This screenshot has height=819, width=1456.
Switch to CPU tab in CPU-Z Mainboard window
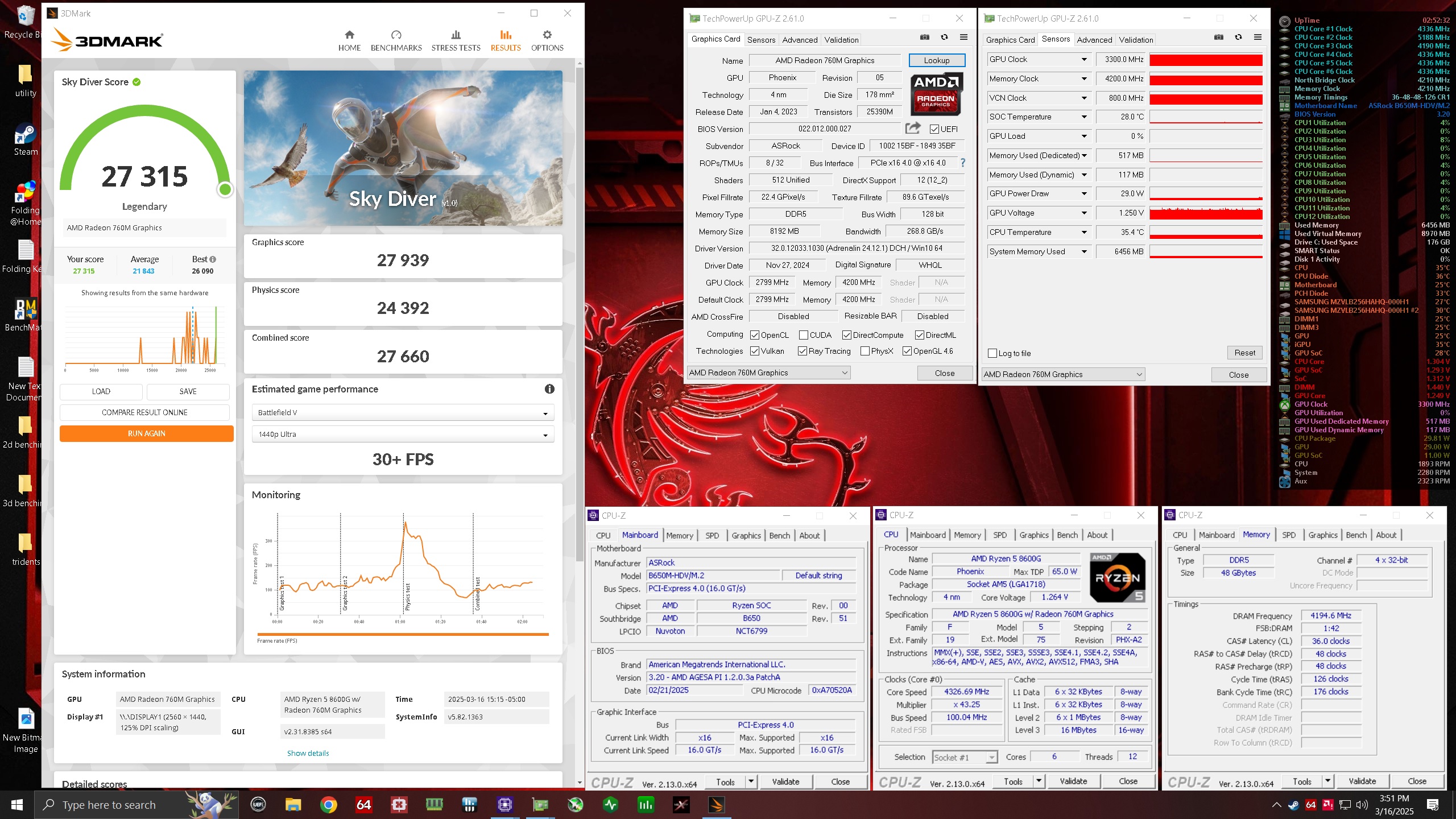point(603,535)
